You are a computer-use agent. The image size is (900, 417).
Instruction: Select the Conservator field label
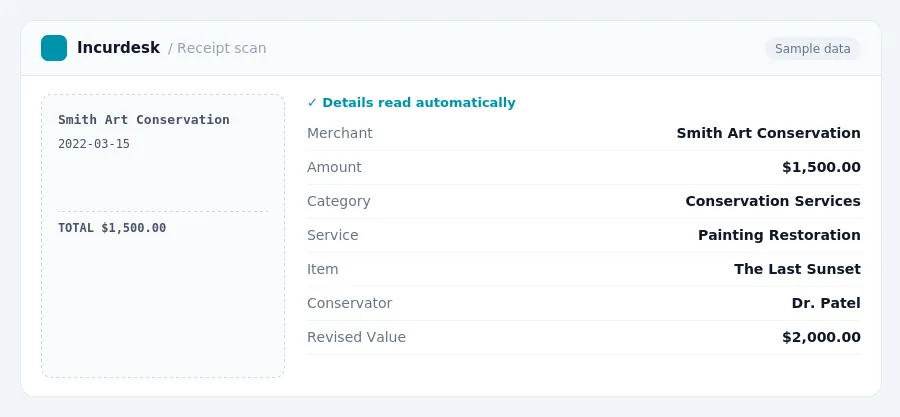click(350, 303)
